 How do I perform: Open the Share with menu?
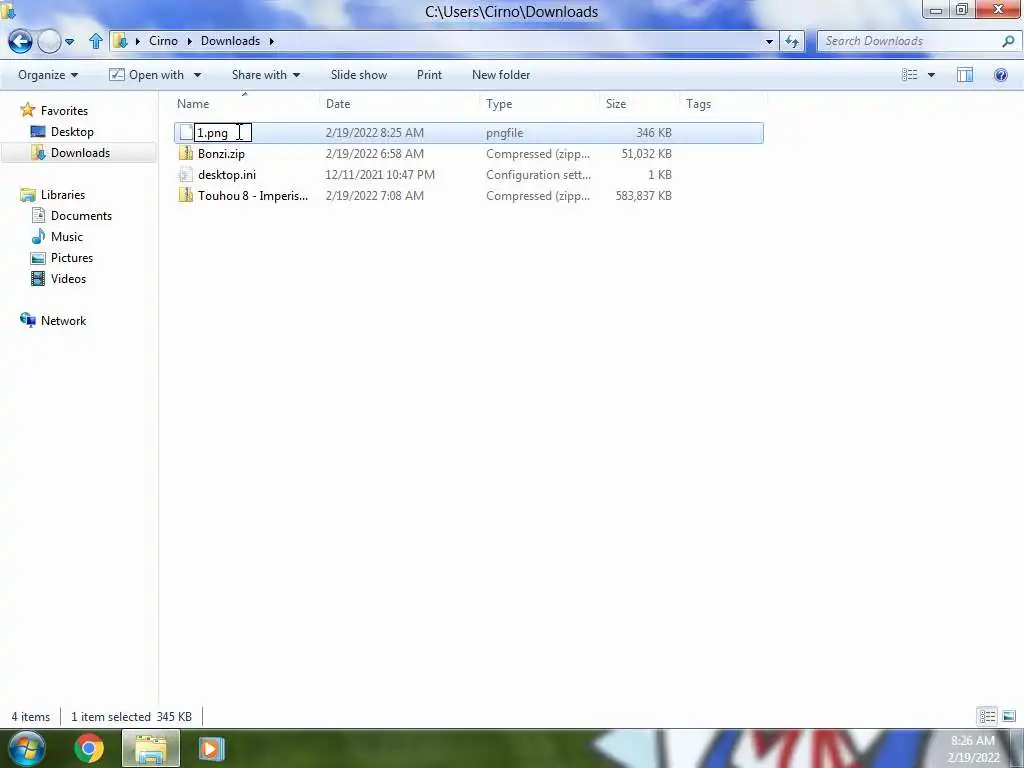[265, 75]
